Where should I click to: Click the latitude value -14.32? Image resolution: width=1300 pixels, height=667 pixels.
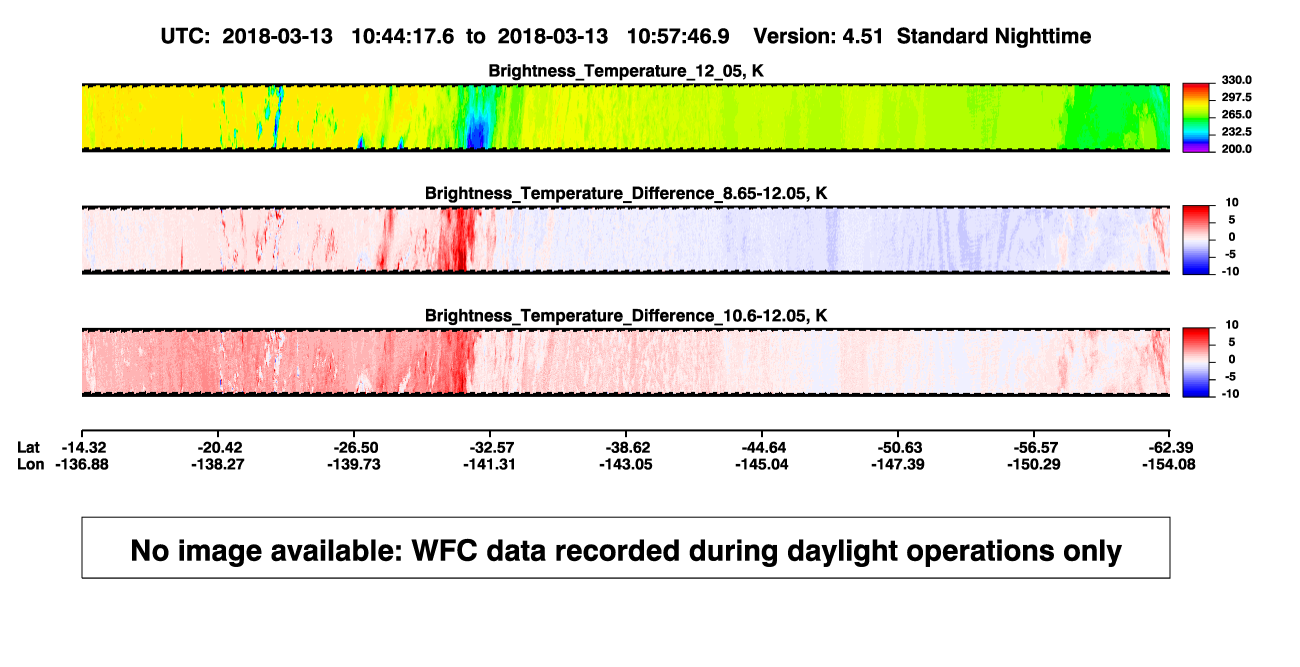click(x=85, y=447)
